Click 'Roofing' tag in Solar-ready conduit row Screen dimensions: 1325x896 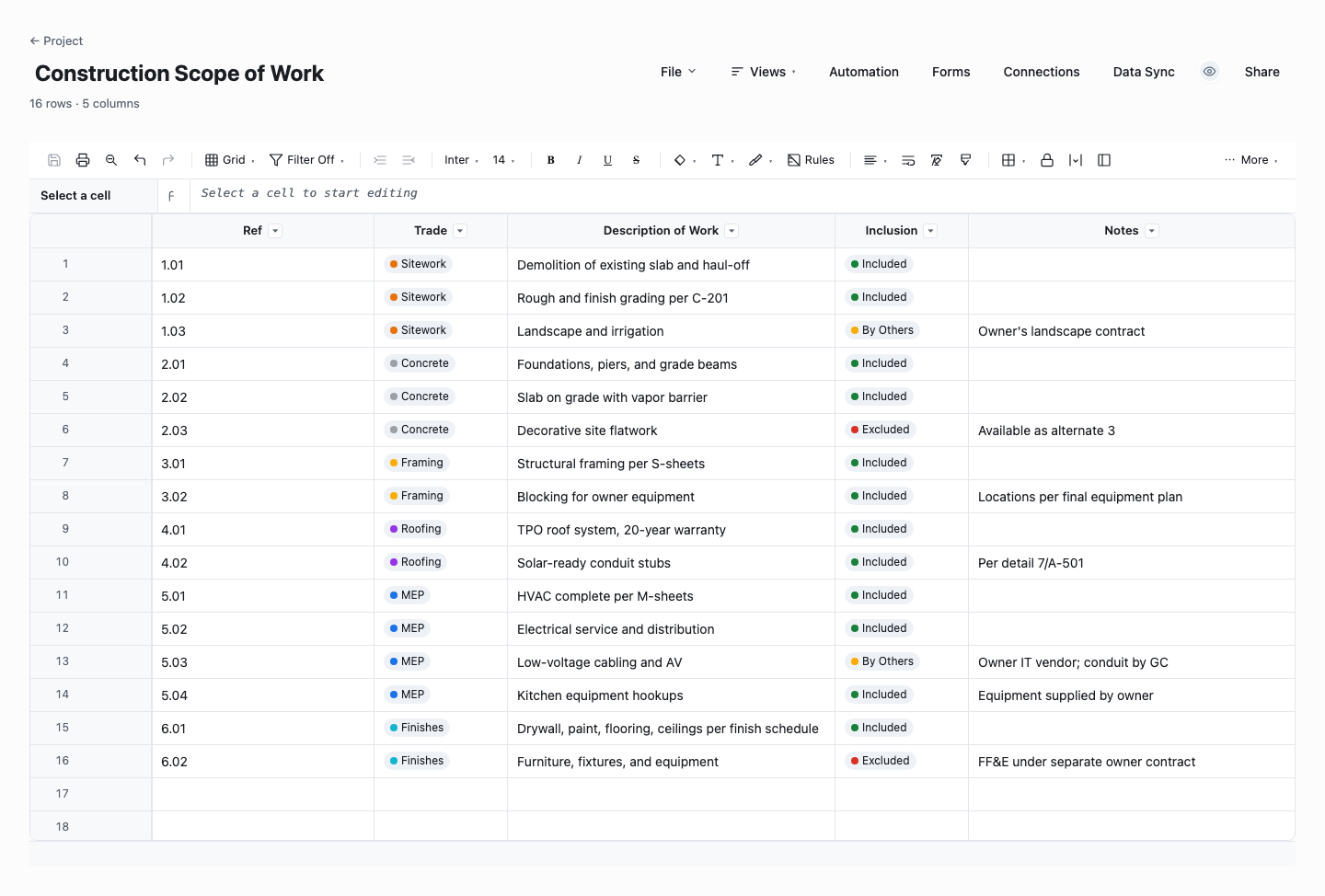point(416,562)
